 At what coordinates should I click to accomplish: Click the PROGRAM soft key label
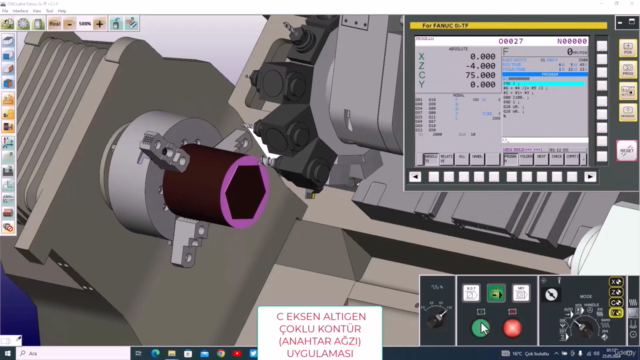(x=510, y=159)
